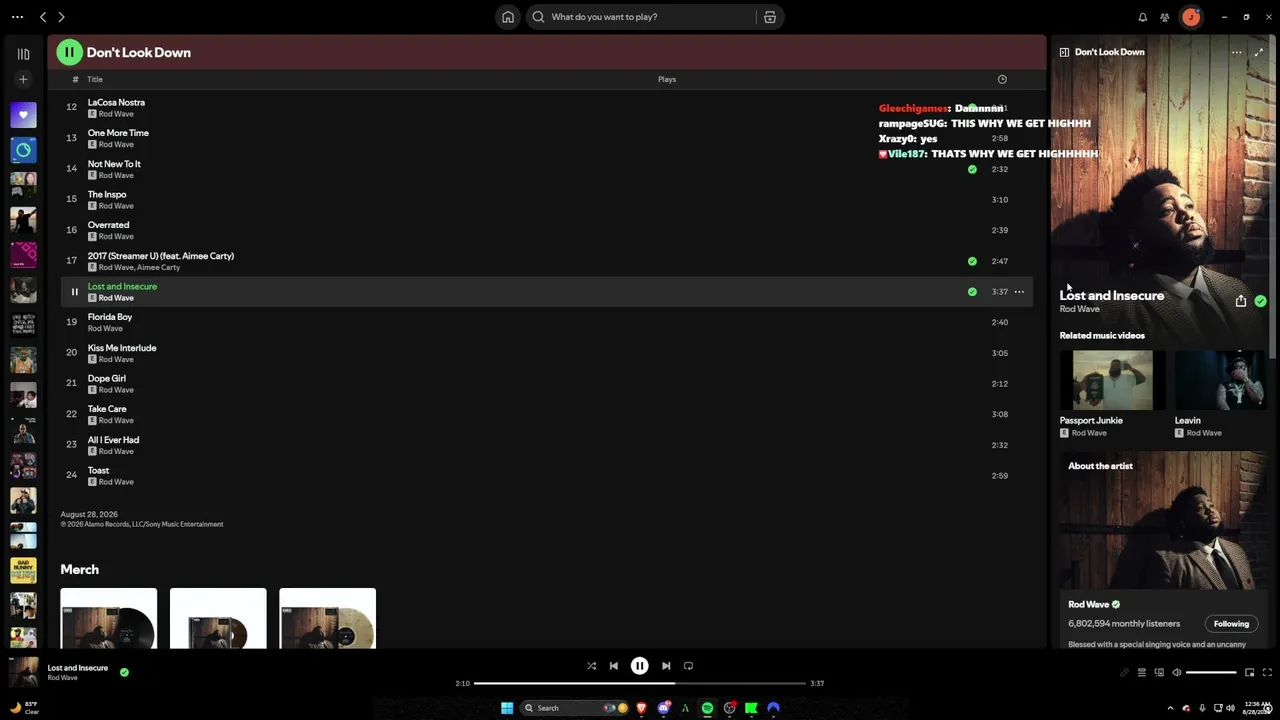Screen dimensions: 1280x720
Task: Select the Dope Girl track
Action: [107, 379]
